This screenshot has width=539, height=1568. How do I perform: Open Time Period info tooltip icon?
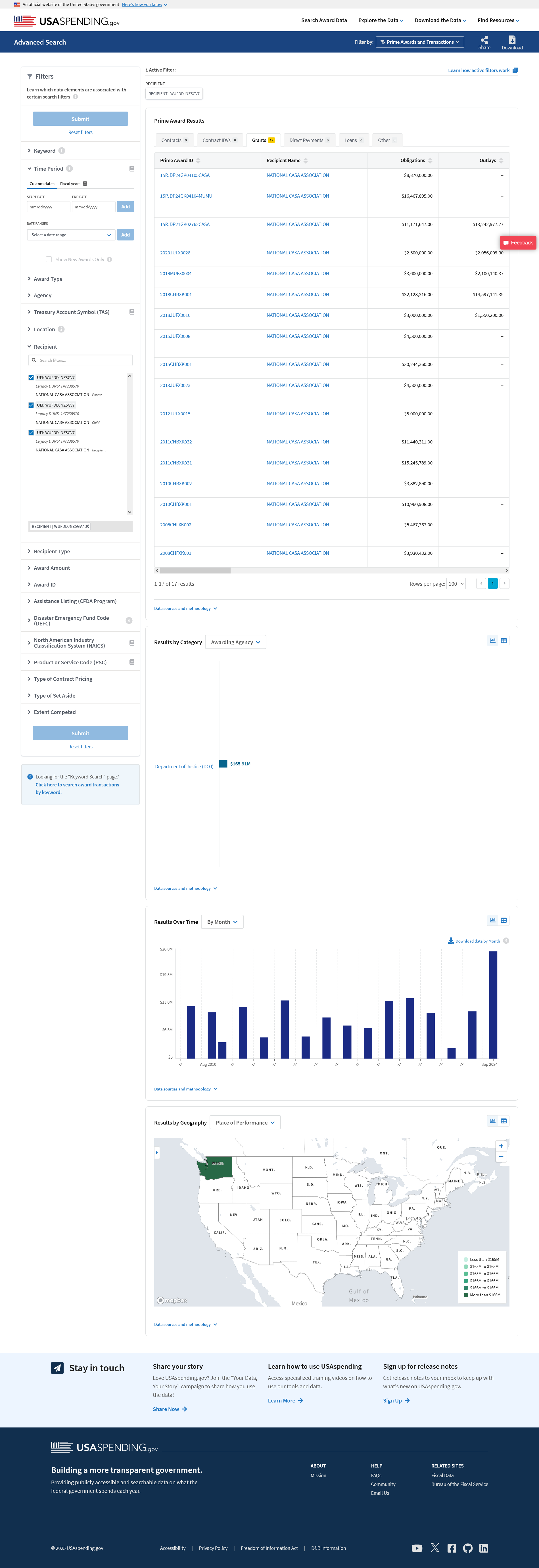[x=69, y=169]
